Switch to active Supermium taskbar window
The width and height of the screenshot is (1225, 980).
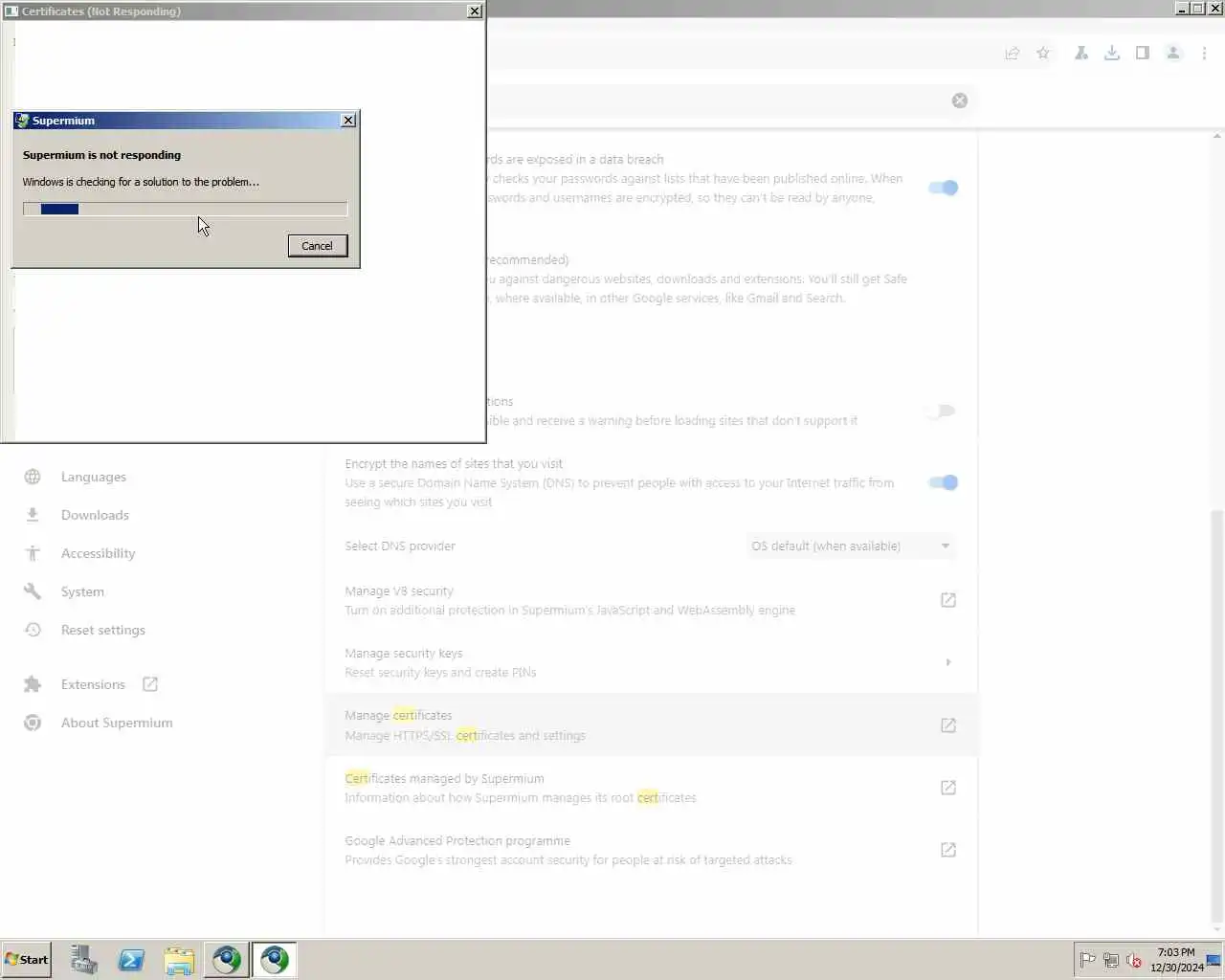click(275, 960)
